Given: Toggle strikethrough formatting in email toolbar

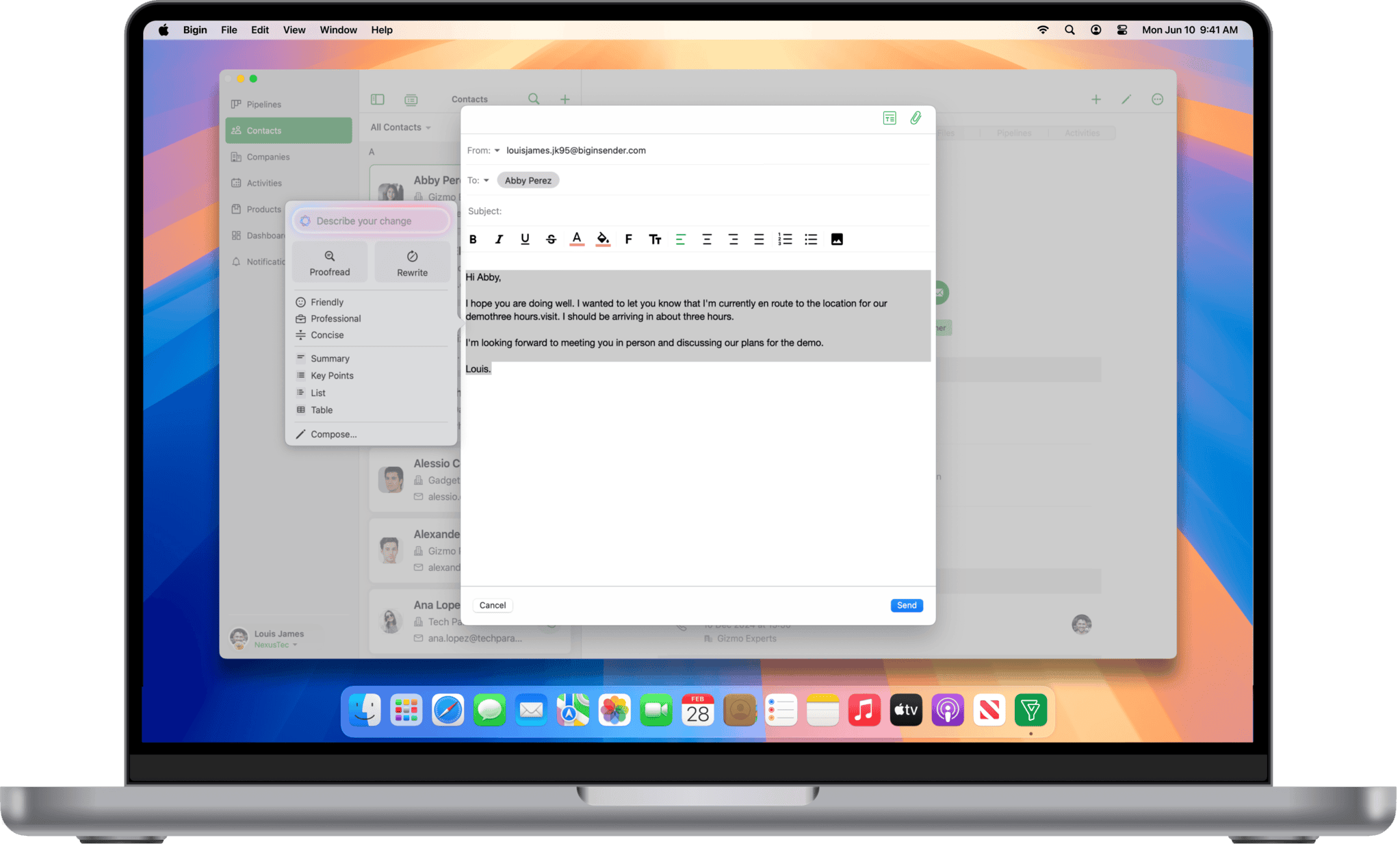Looking at the screenshot, I should tap(551, 240).
